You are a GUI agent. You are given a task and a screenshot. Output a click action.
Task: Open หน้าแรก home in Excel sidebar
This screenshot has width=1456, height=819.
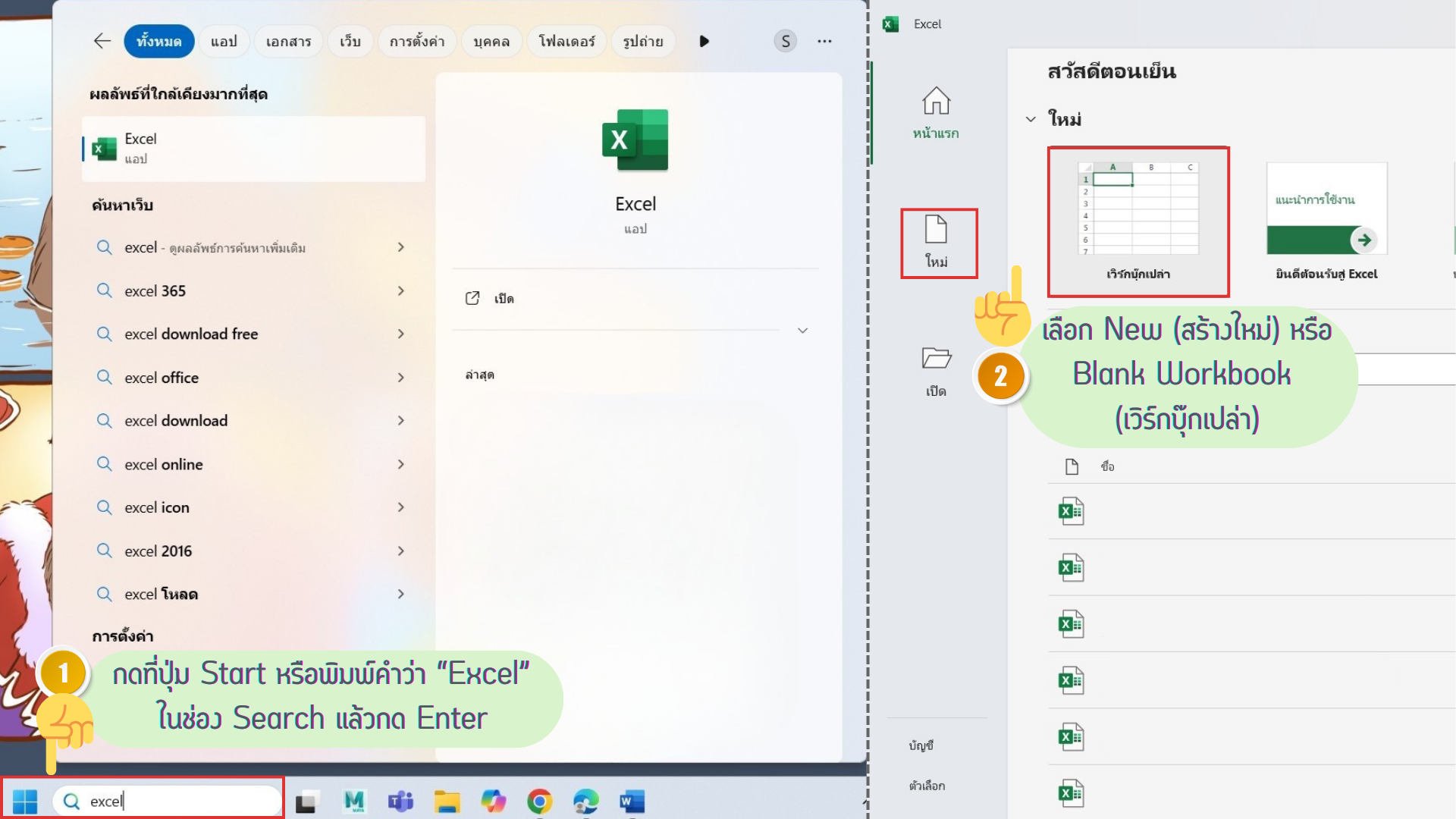coord(936,113)
